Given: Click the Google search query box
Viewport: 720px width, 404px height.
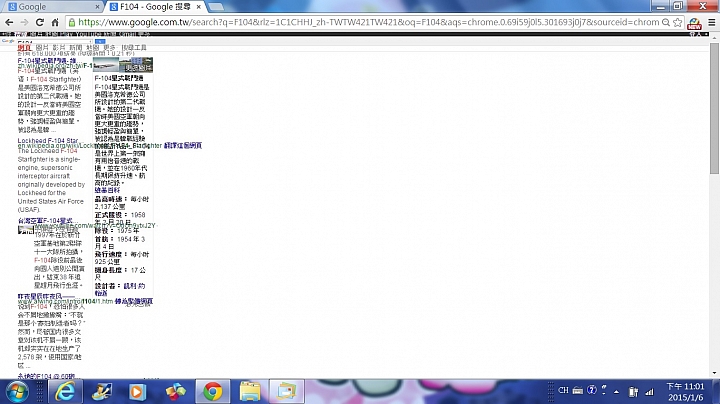Looking at the screenshot, I should (x=54, y=41).
